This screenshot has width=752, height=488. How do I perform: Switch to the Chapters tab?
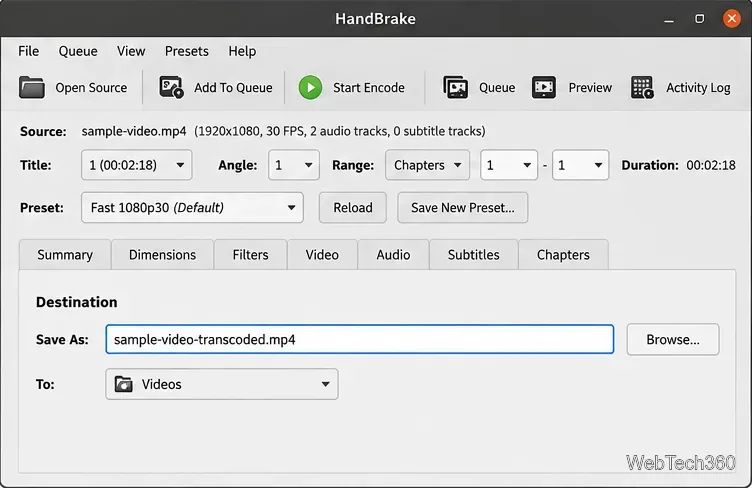tap(563, 255)
